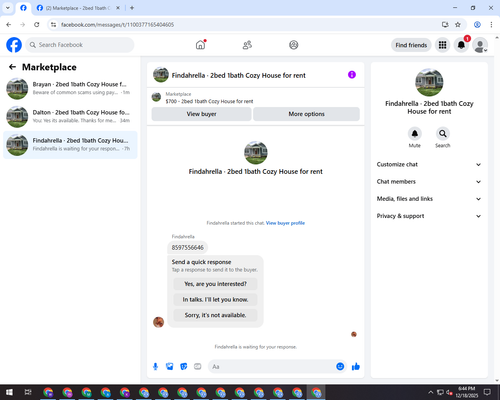500x400 pixels.
Task: Switch to the Marketplace 2bed 1bath tab
Action: tap(78, 8)
